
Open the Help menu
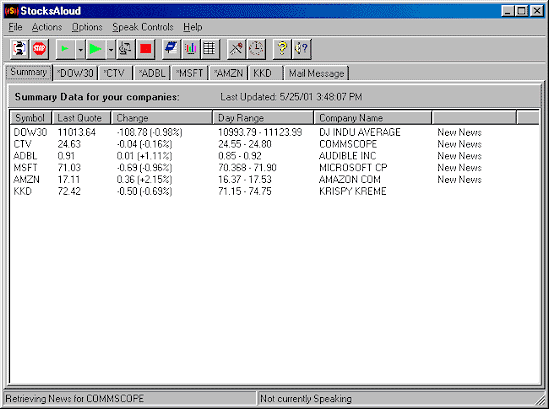[193, 27]
